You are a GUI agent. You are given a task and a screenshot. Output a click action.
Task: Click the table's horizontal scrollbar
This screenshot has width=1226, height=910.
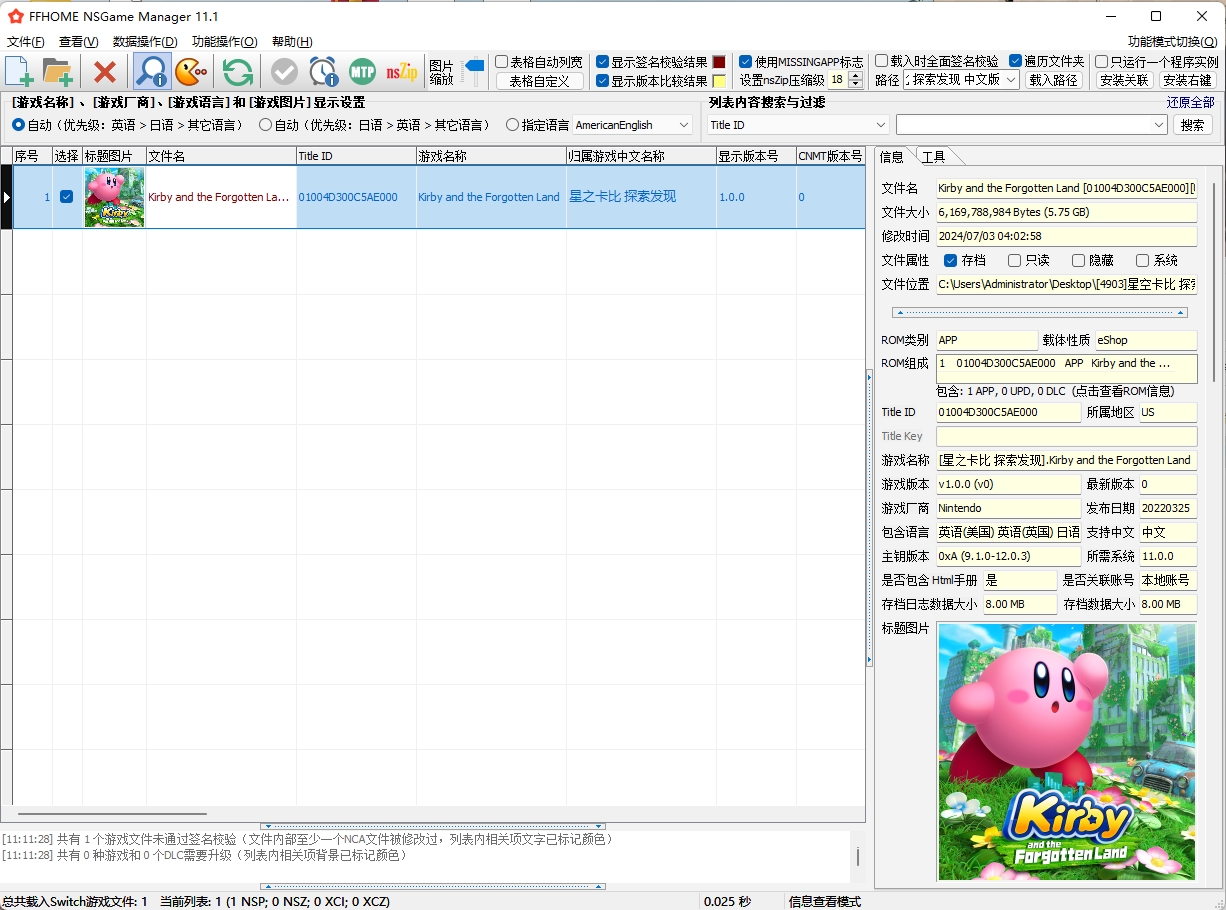112,814
